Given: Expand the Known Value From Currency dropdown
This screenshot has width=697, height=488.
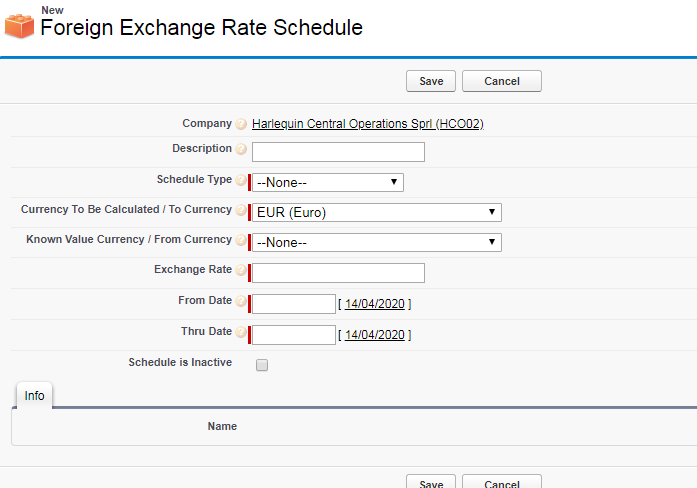Looking at the screenshot, I should [376, 242].
